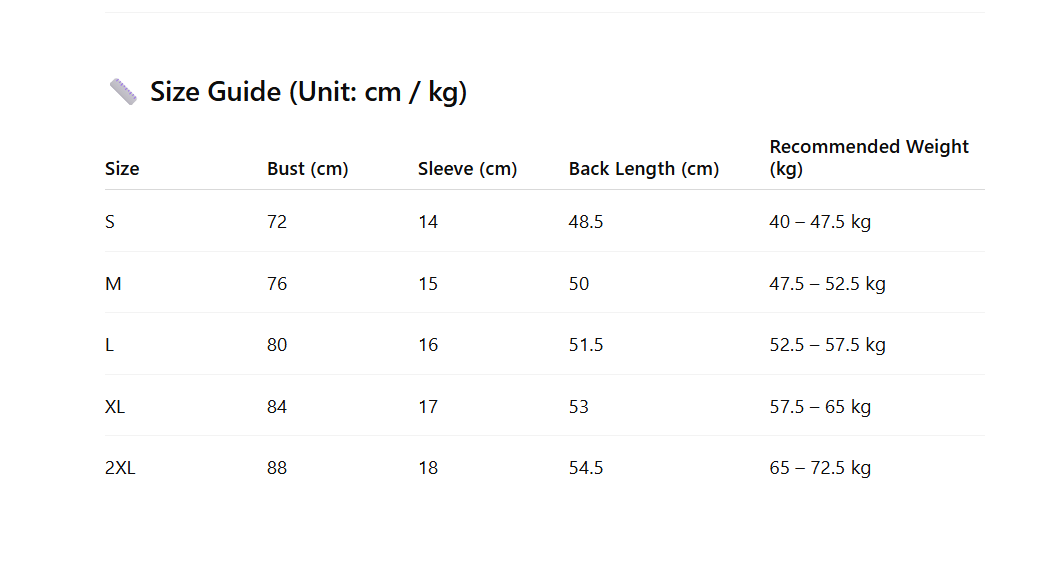
Task: Click sleeve value 15 in M row
Action: tap(428, 284)
